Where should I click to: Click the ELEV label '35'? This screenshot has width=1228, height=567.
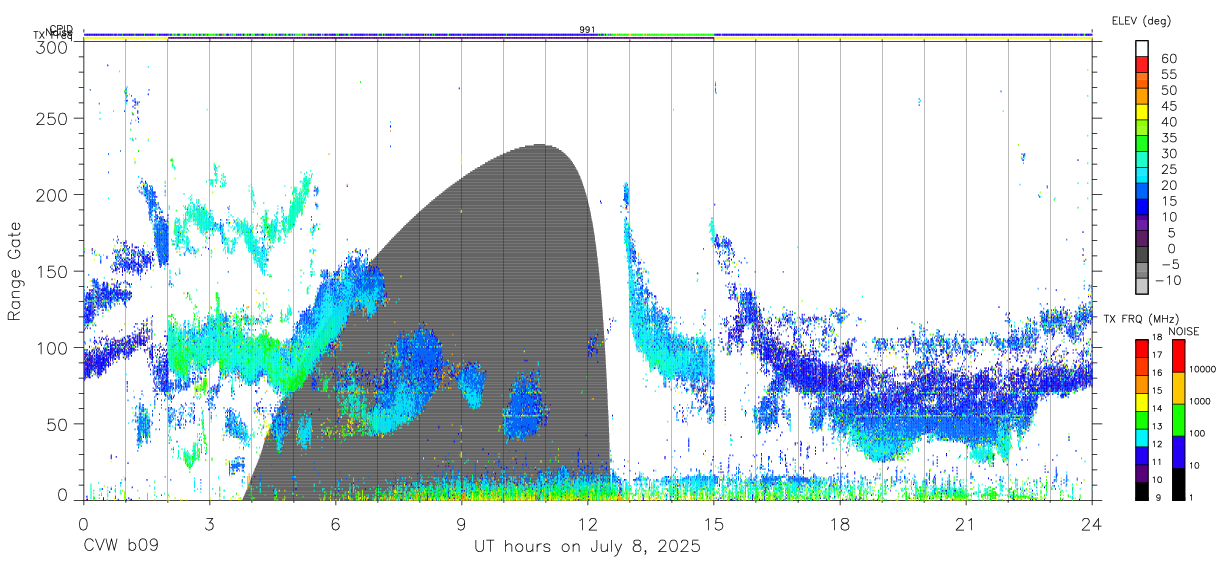tap(1168, 138)
